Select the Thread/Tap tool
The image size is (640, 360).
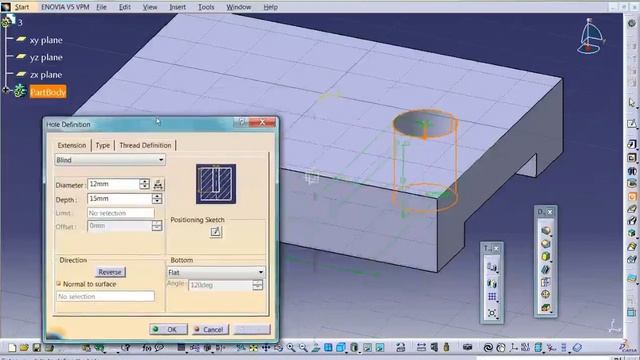tap(546, 294)
